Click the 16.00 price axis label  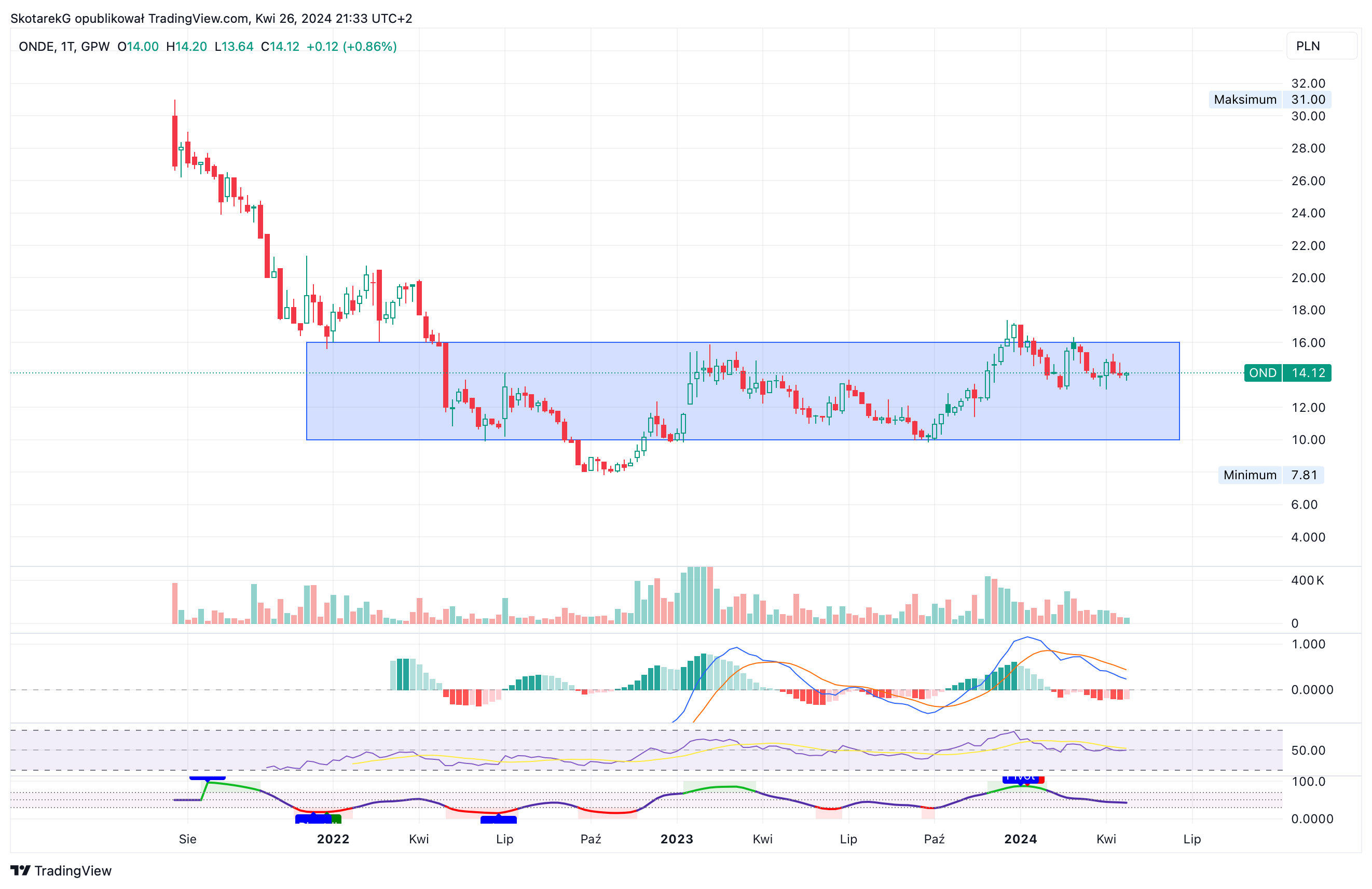1308,342
